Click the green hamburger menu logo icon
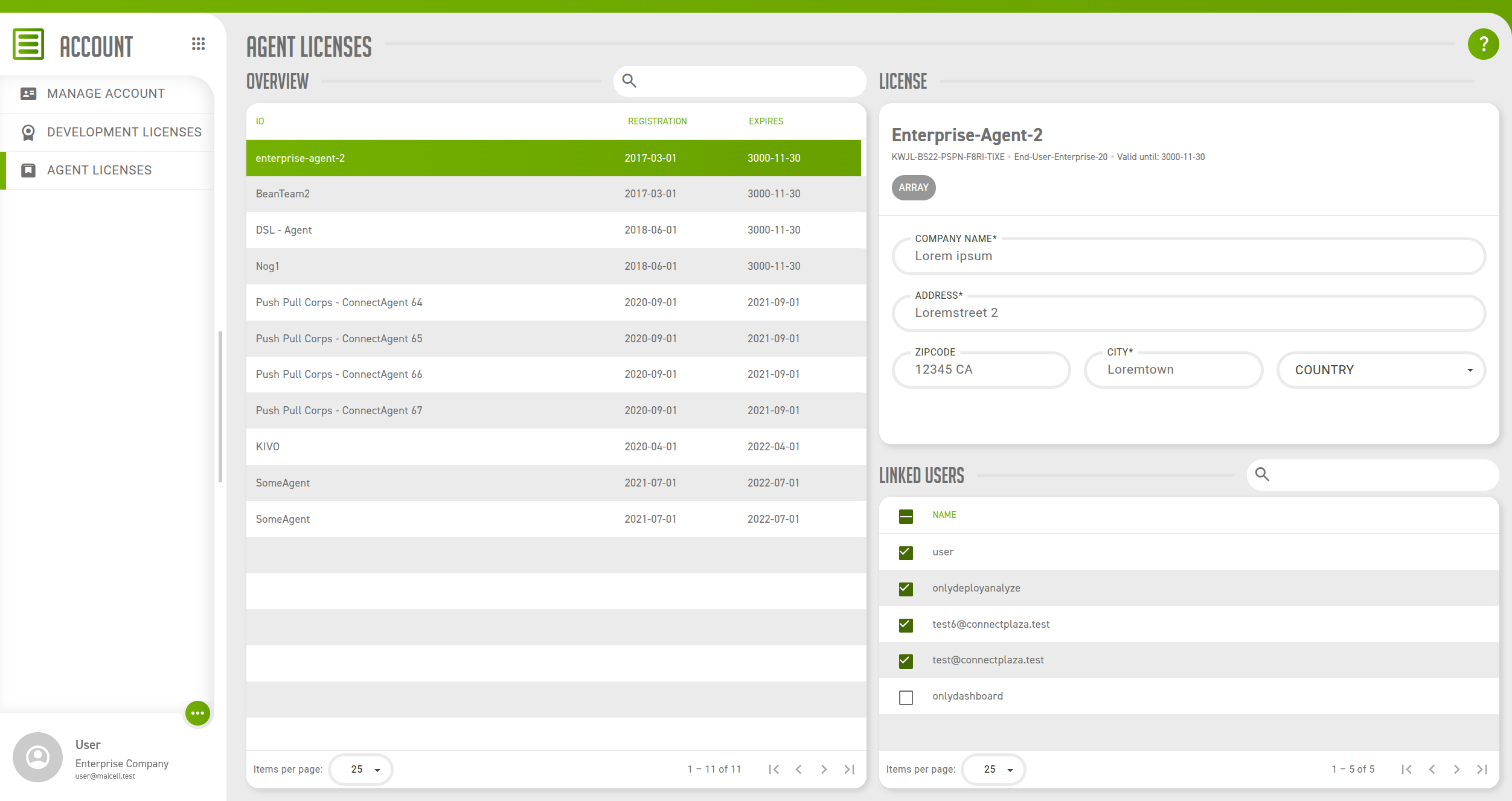Viewport: 1512px width, 801px height. (28, 44)
